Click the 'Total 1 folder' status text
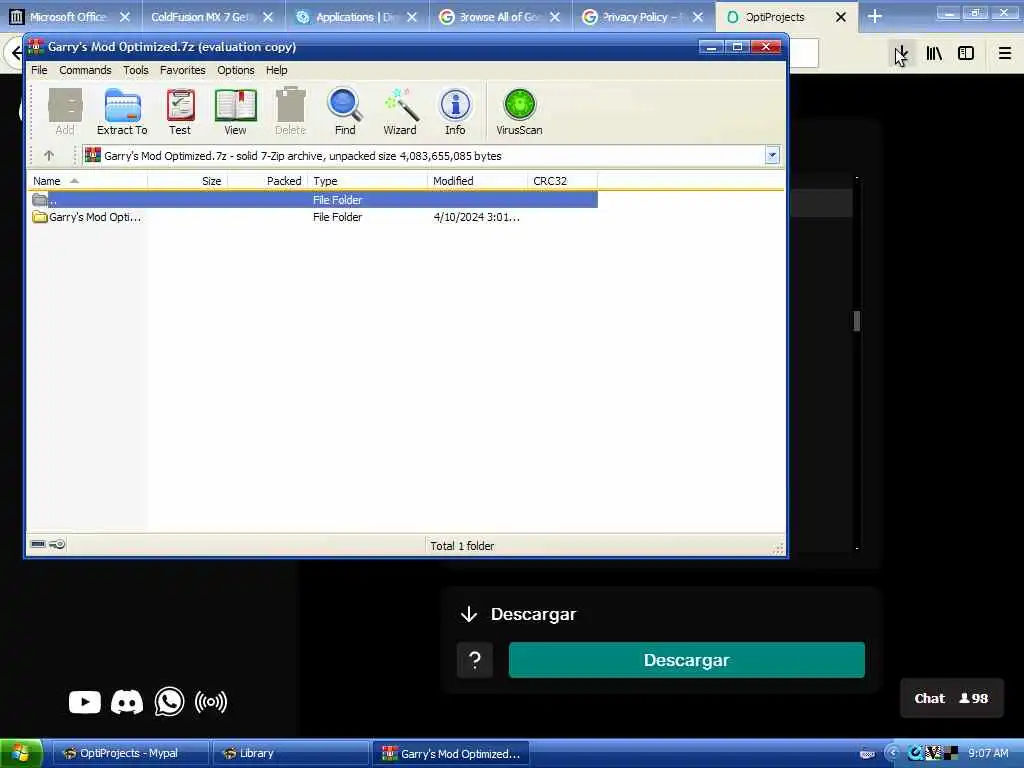The width and height of the screenshot is (1024, 768). click(462, 546)
